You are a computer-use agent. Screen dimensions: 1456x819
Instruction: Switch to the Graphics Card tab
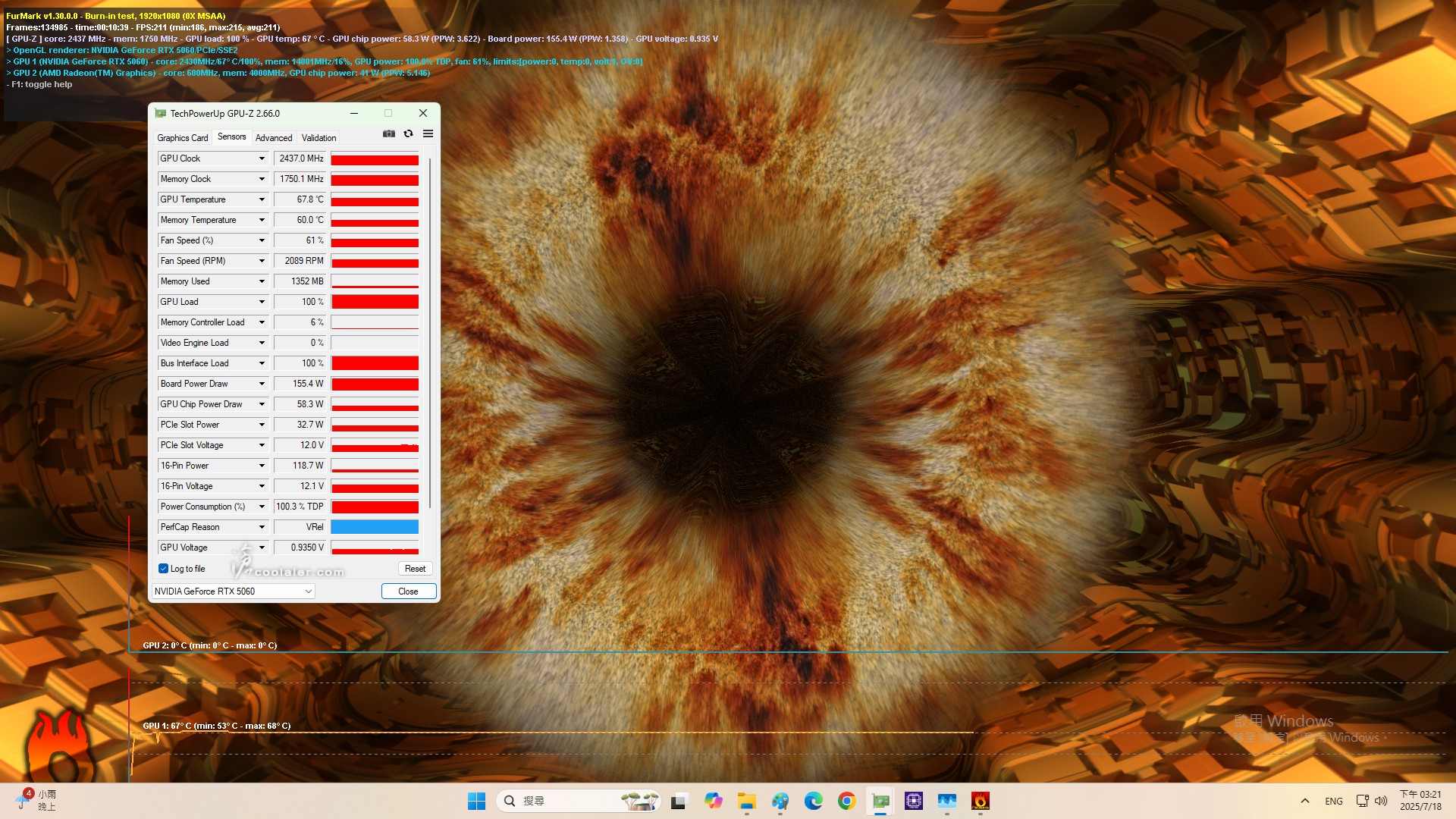tap(183, 138)
